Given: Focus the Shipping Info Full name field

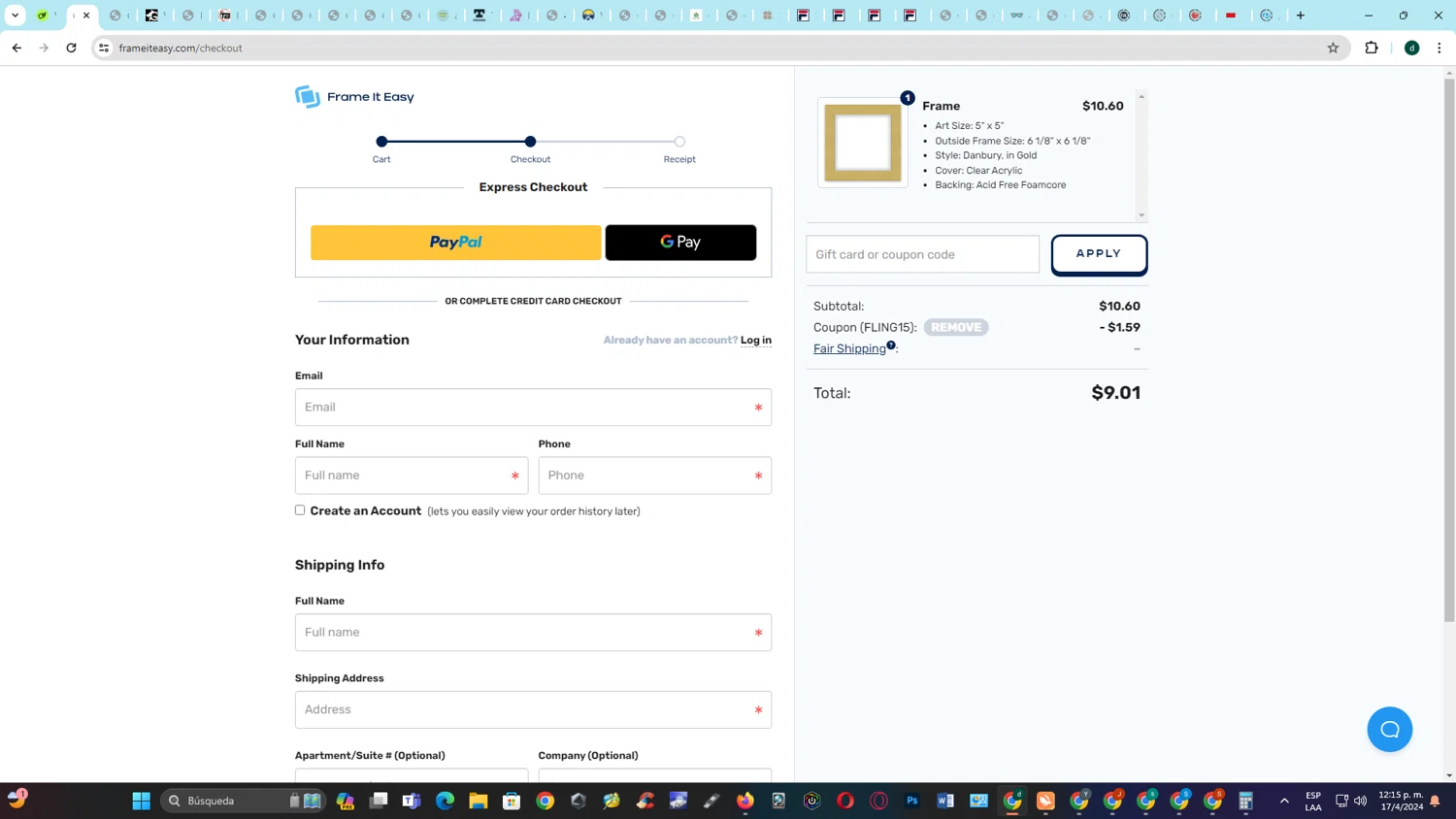Looking at the screenshot, I should 533,633.
